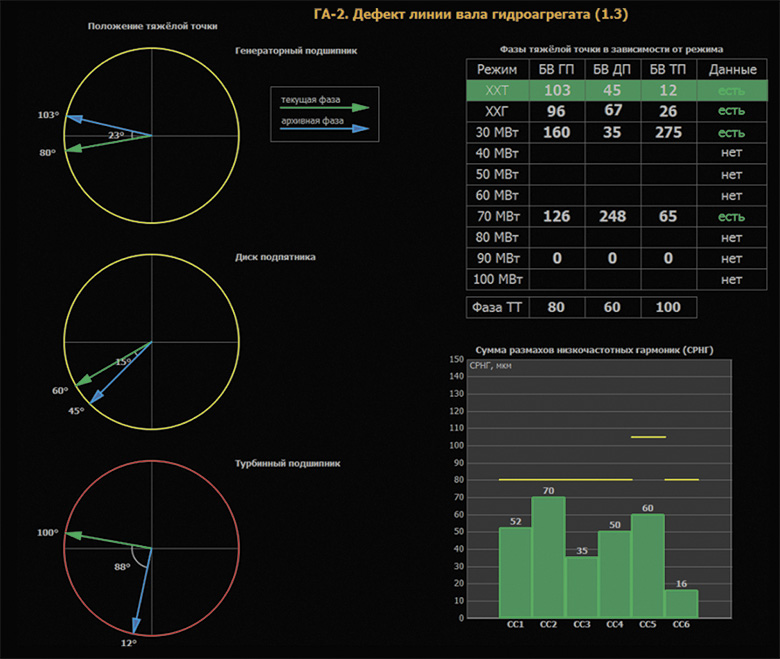Select the 12° label below the turbine bearing circle

[x=129, y=643]
